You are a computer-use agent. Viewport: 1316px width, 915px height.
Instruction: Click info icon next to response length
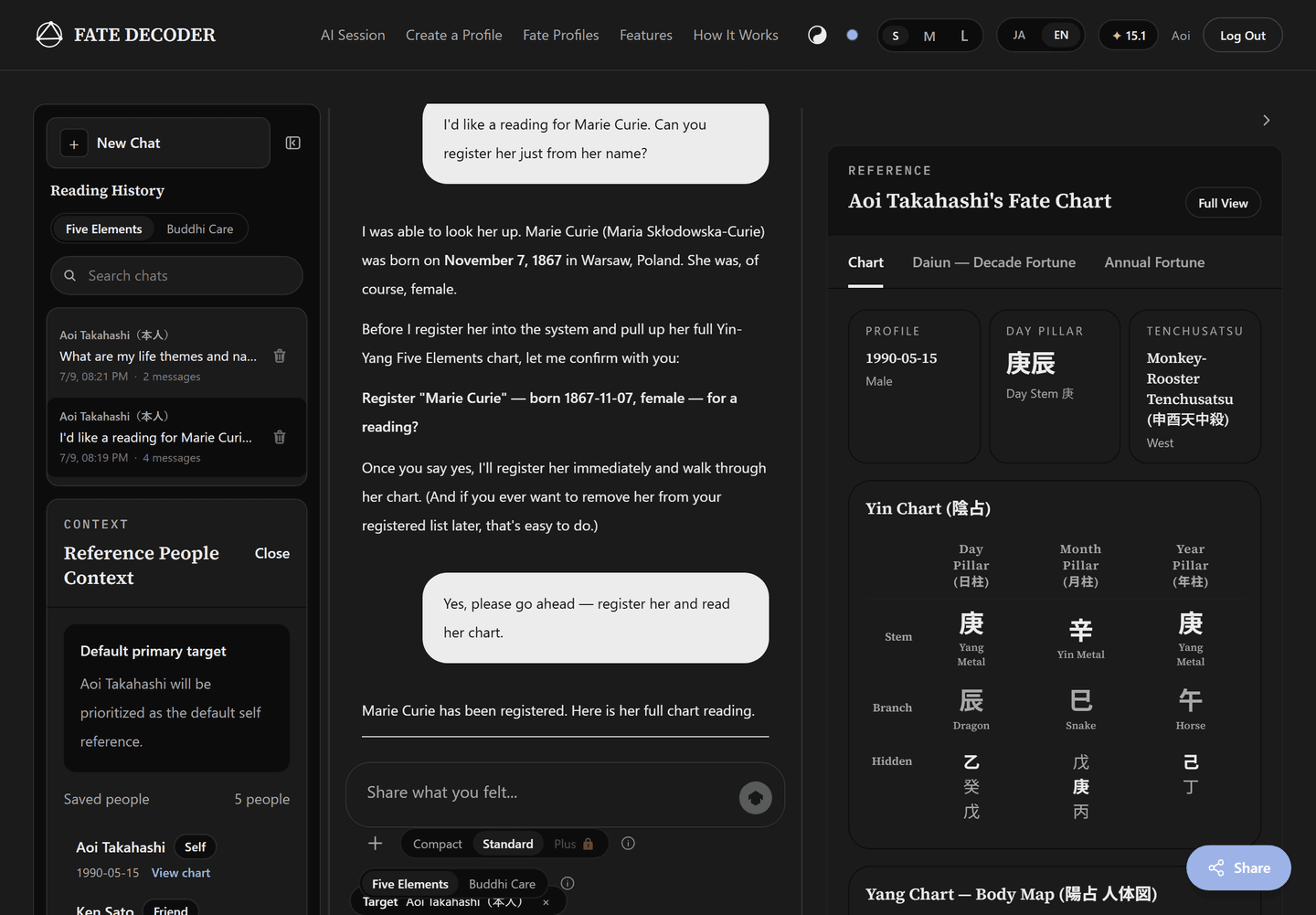tap(628, 844)
